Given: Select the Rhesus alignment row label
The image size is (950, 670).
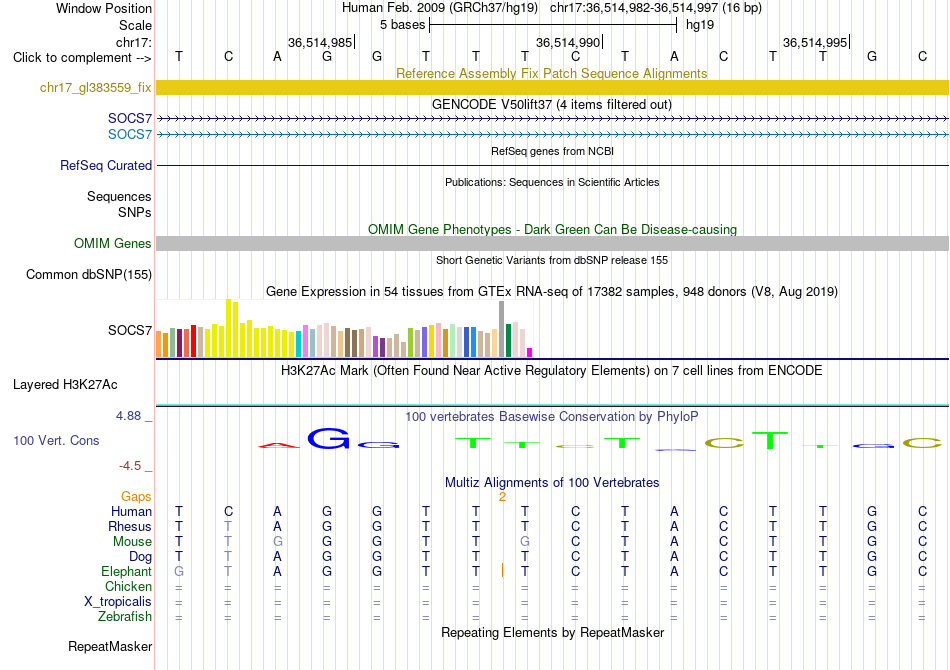Looking at the screenshot, I should [x=130, y=526].
